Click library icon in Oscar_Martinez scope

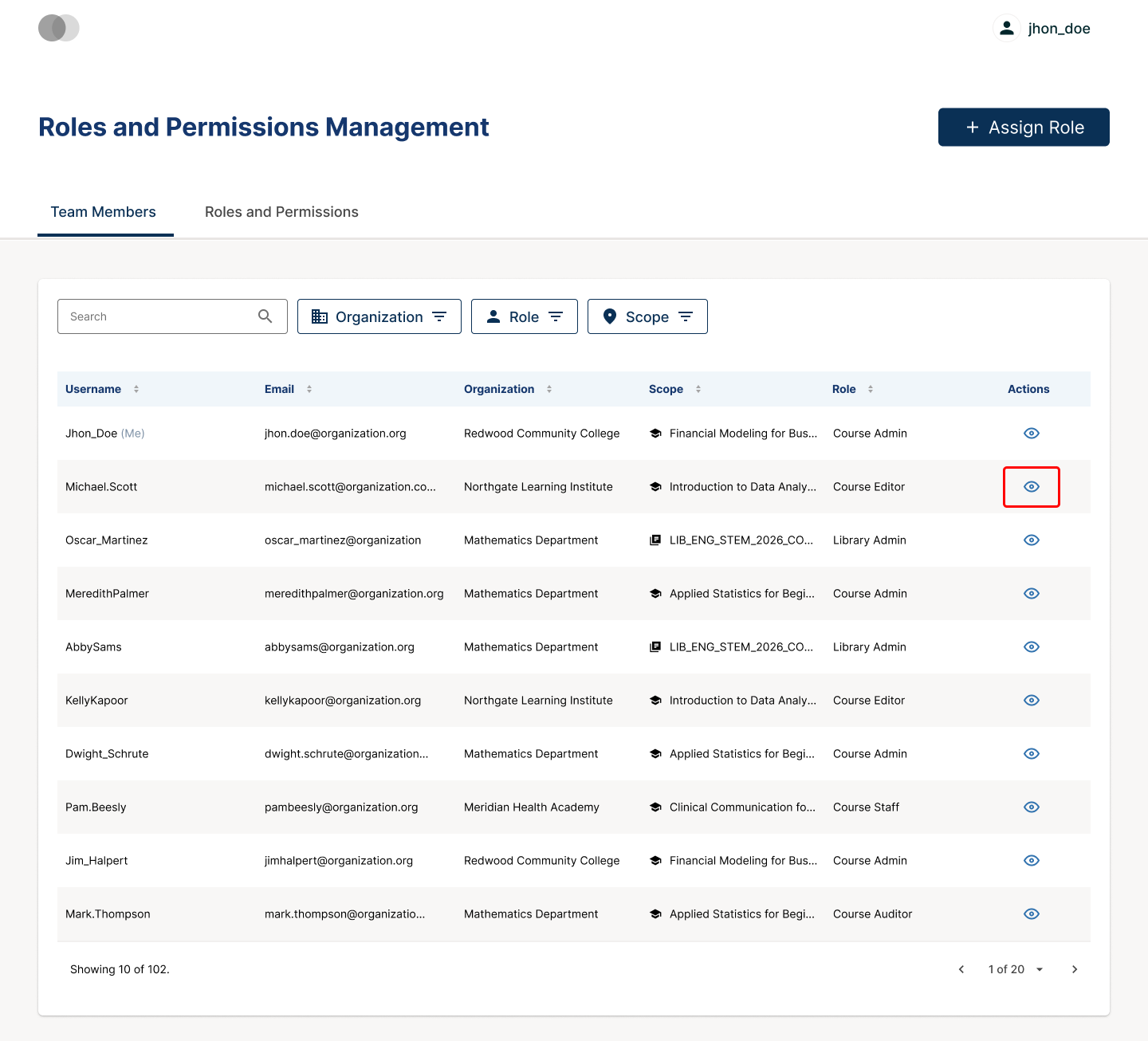pos(655,540)
